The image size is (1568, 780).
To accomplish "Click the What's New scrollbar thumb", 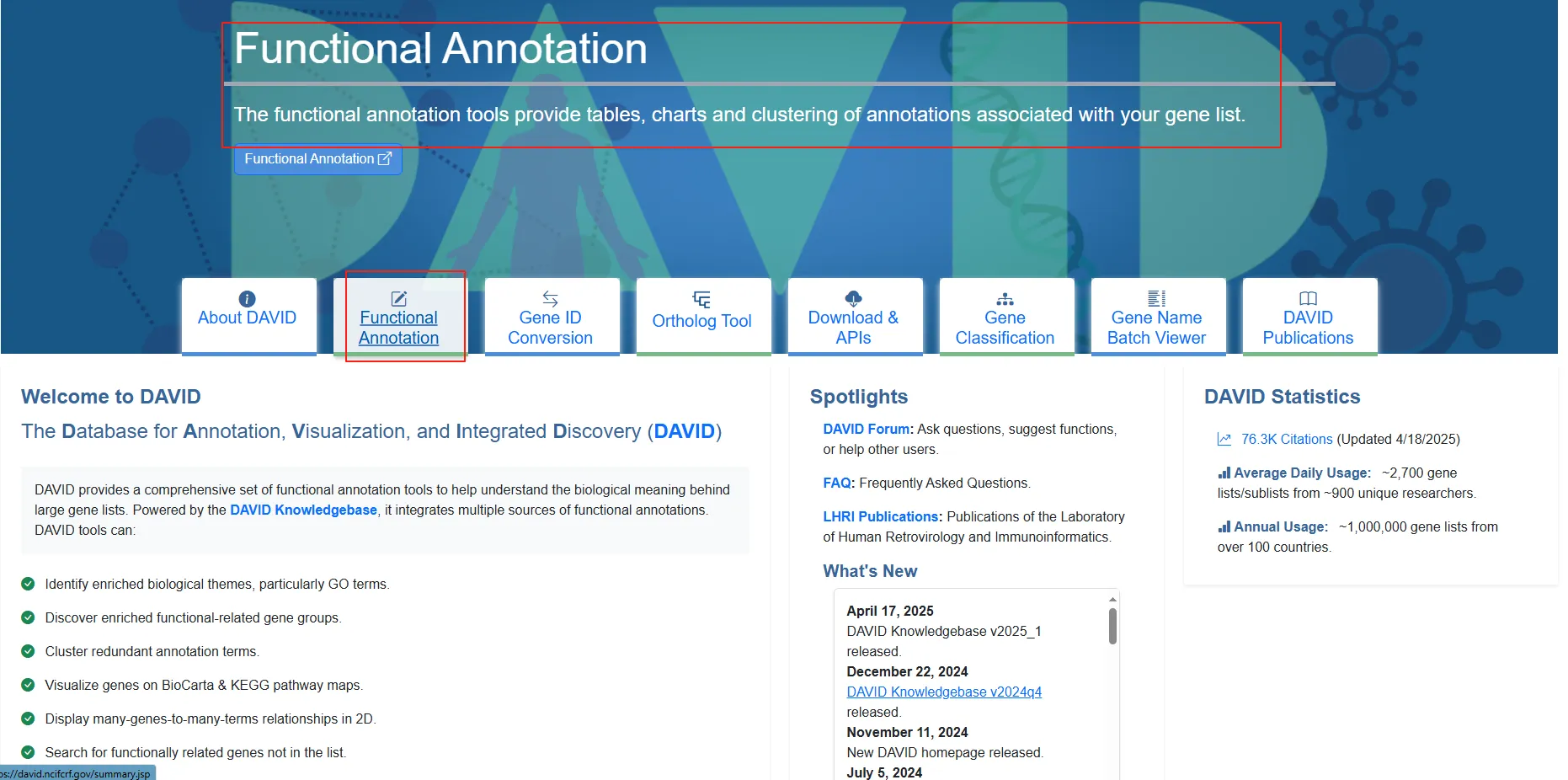I will (x=1112, y=627).
